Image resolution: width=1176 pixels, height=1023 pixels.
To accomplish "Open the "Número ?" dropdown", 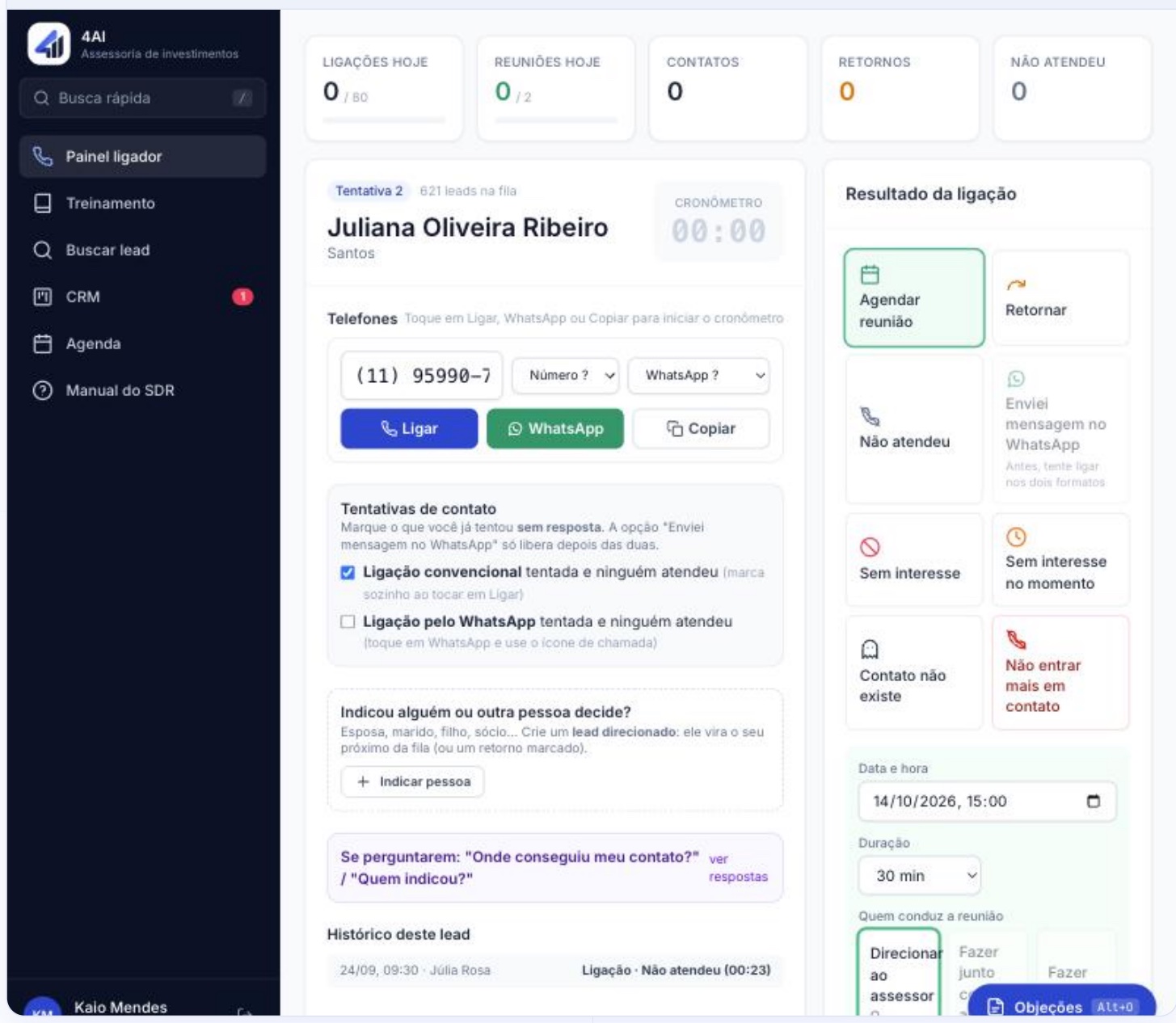I will [x=566, y=376].
